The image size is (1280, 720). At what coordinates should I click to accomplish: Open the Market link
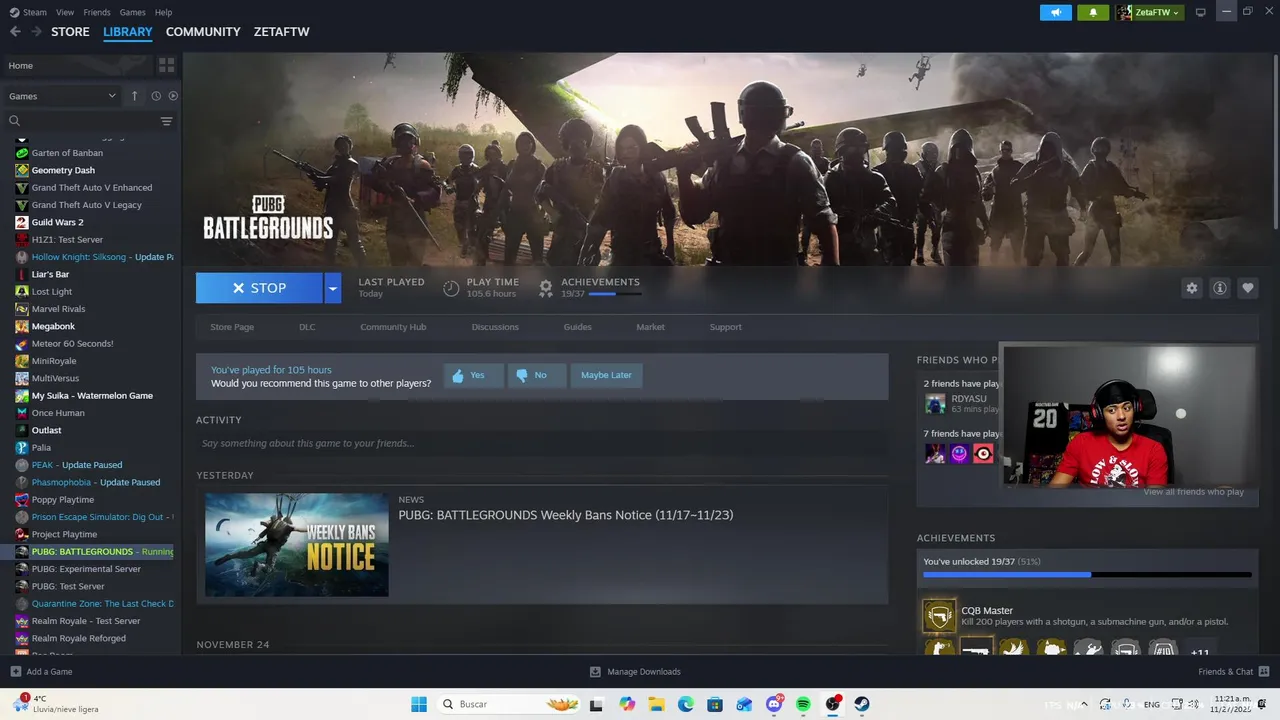point(650,327)
